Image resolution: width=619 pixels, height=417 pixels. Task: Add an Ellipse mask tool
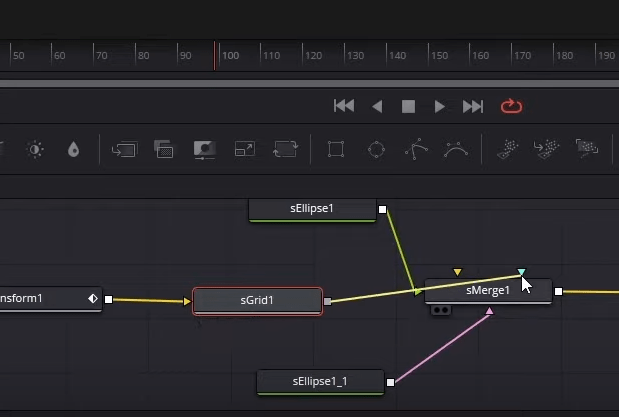(x=376, y=149)
